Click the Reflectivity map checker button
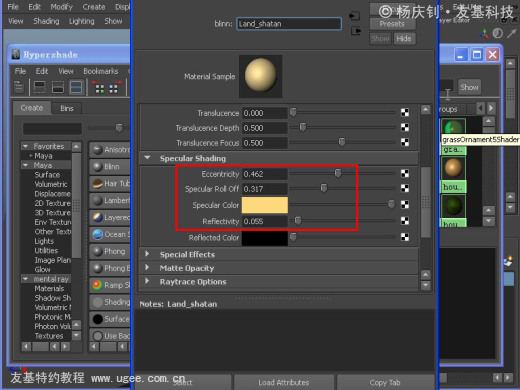520x390 pixels. pos(405,221)
